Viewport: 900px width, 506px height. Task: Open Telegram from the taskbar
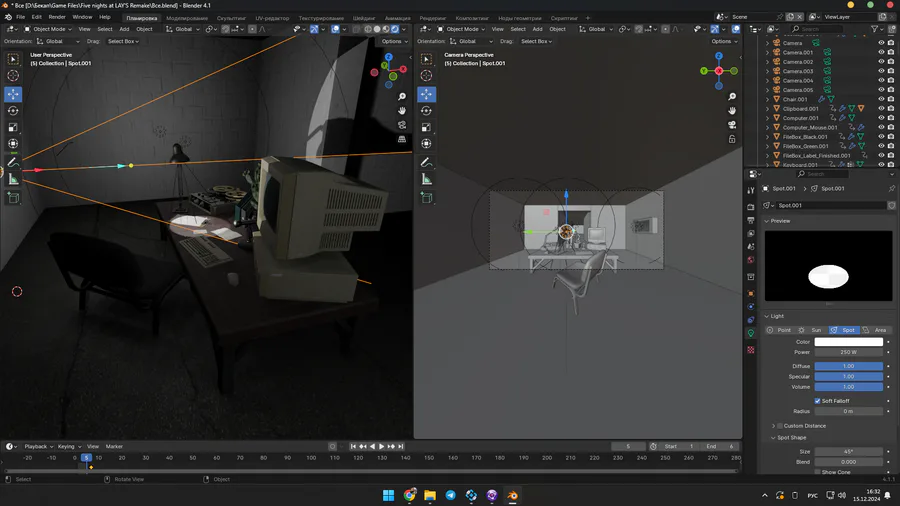[451, 495]
